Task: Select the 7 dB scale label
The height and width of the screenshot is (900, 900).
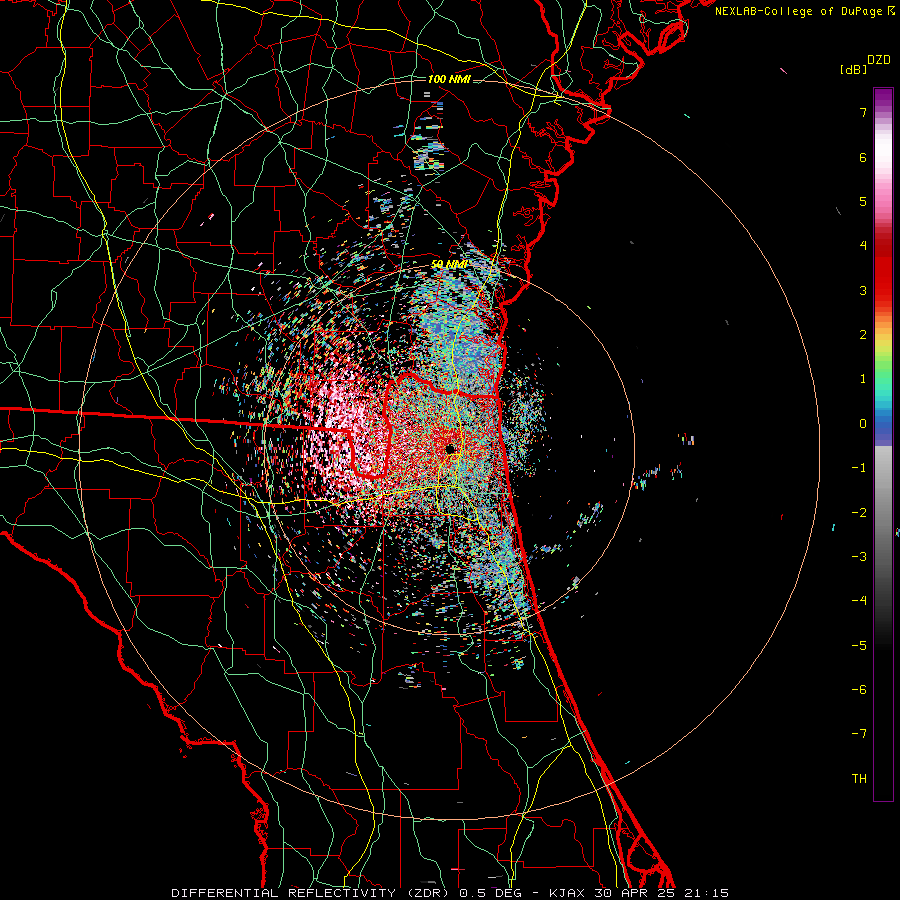Action: point(863,112)
